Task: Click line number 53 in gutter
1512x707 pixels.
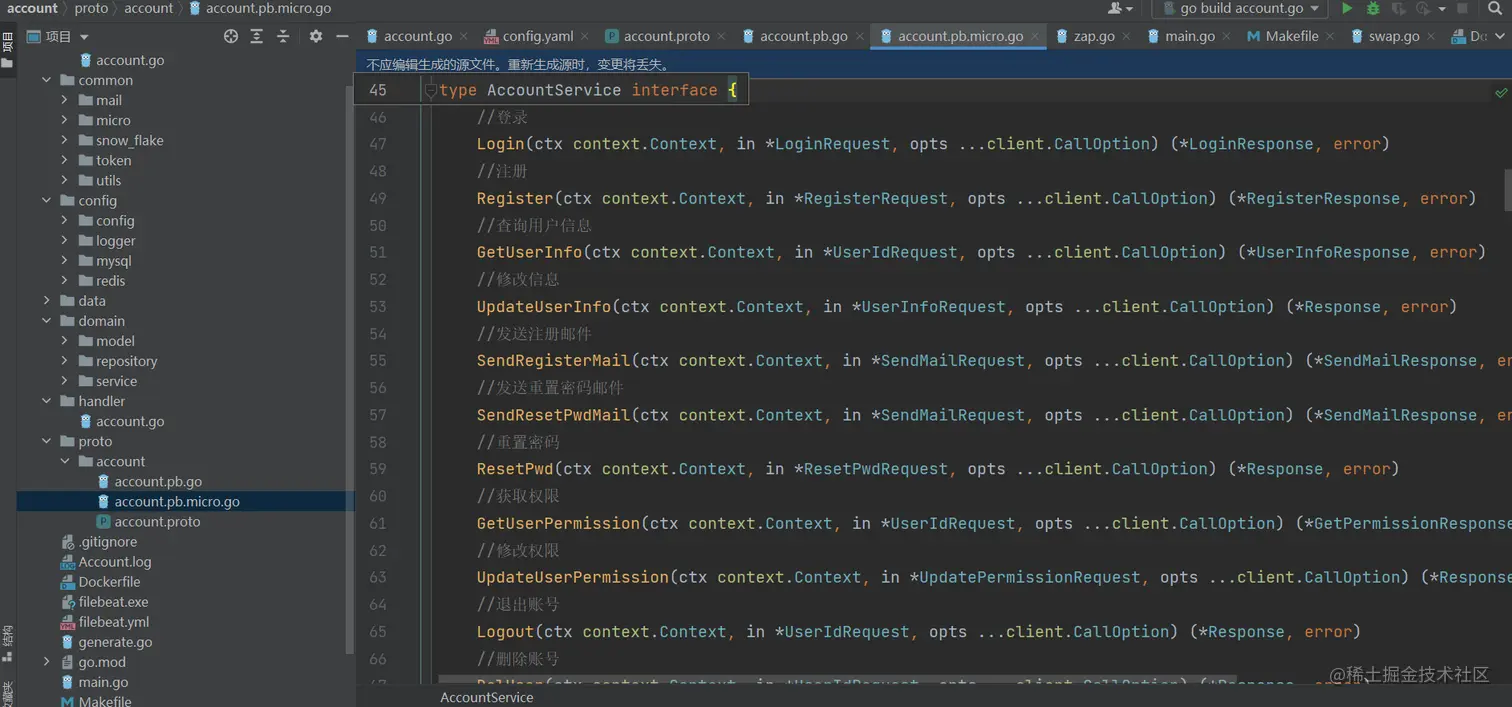Action: click(x=377, y=306)
